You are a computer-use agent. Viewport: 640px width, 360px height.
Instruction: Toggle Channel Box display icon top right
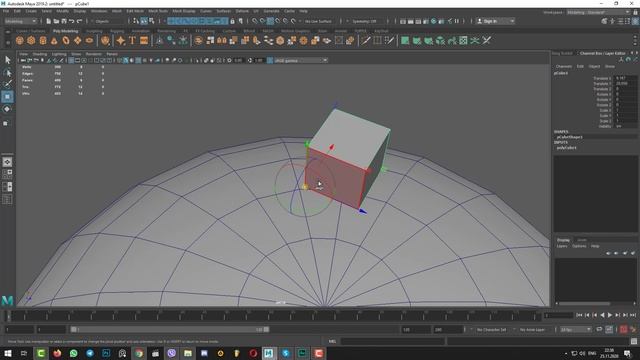pos(636,21)
